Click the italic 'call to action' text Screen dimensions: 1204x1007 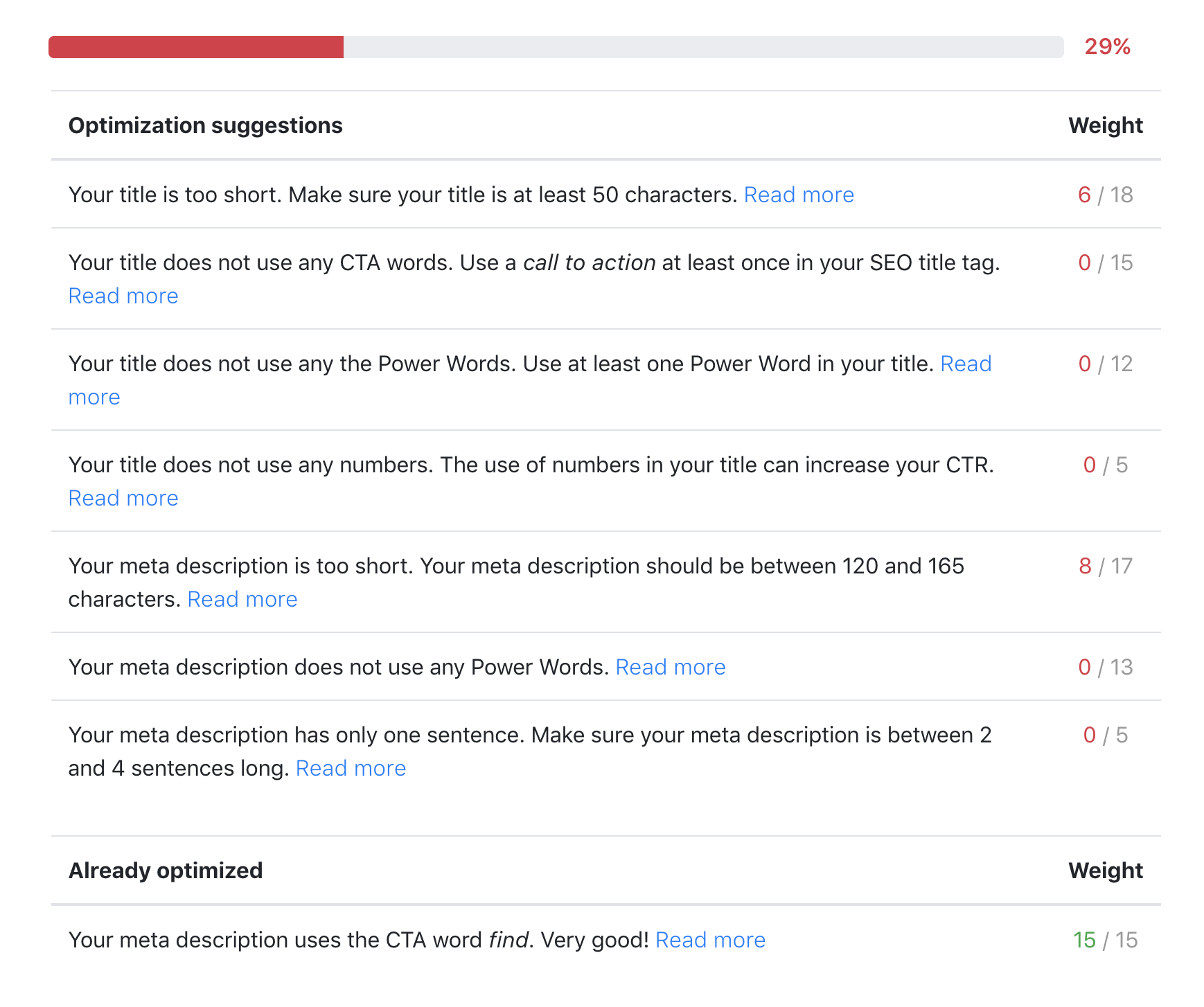click(x=590, y=262)
